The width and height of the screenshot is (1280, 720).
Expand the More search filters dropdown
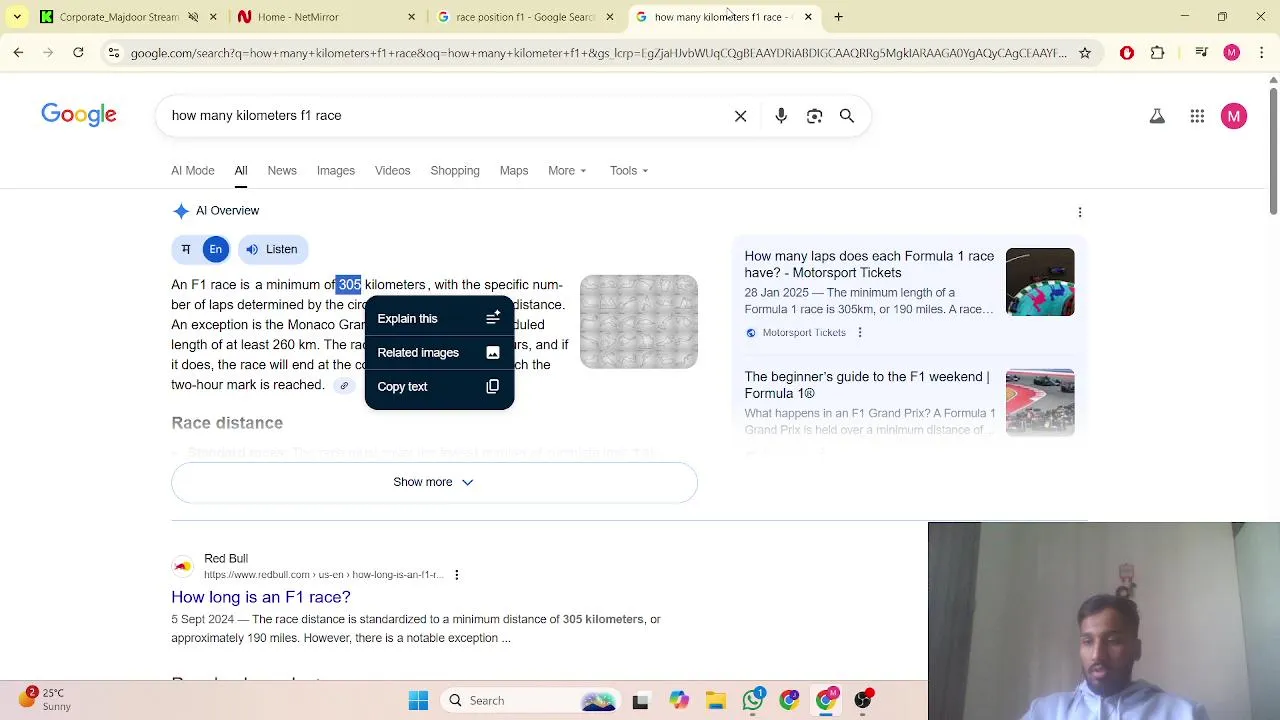click(x=567, y=171)
